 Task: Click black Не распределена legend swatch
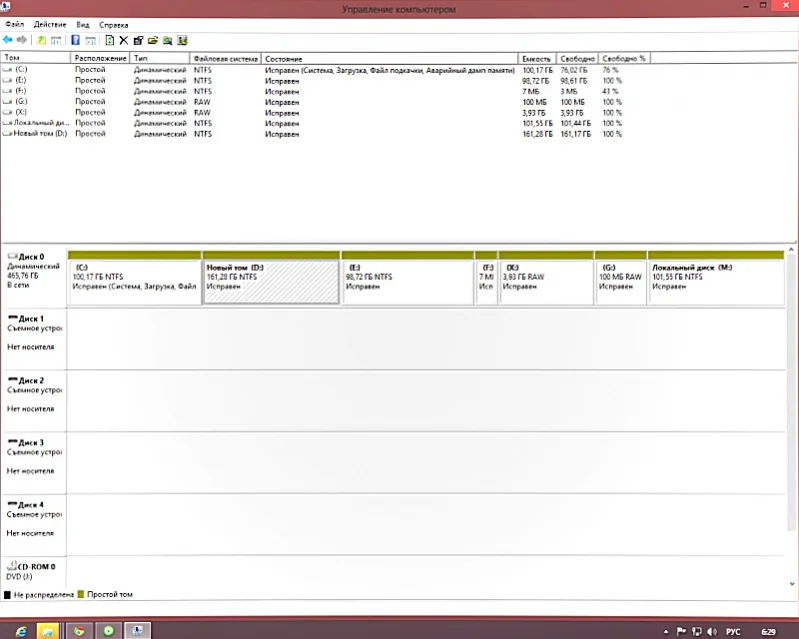coord(7,595)
